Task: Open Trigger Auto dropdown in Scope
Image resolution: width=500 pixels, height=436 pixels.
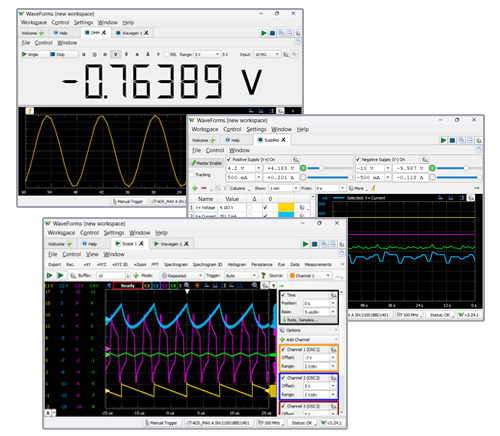Action: [241, 276]
